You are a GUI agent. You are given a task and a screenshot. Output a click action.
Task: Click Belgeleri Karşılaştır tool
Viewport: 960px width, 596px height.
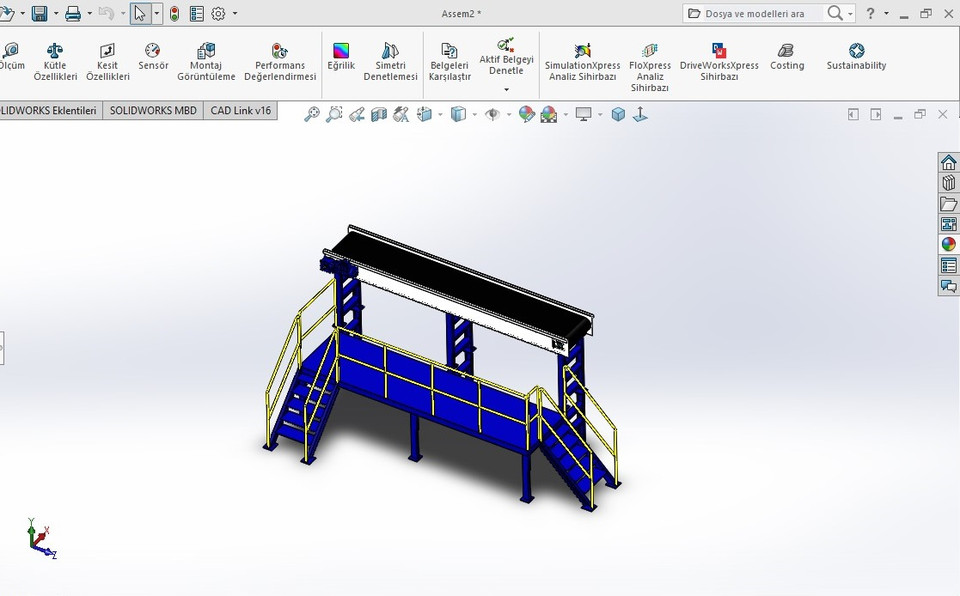click(x=449, y=62)
